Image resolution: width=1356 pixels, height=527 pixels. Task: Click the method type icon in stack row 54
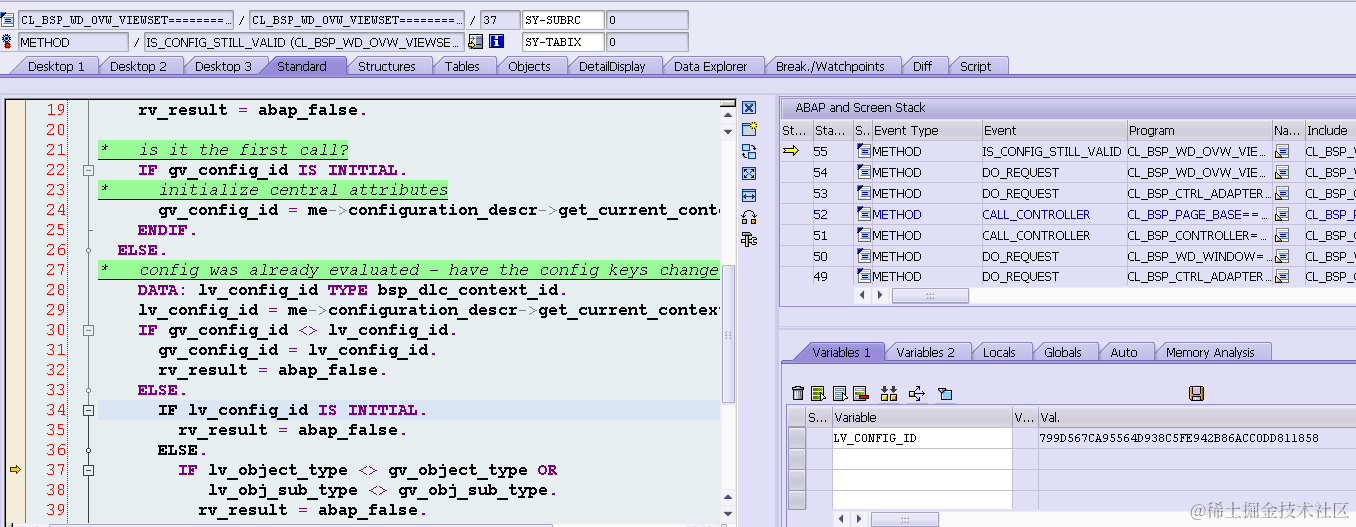click(863, 172)
